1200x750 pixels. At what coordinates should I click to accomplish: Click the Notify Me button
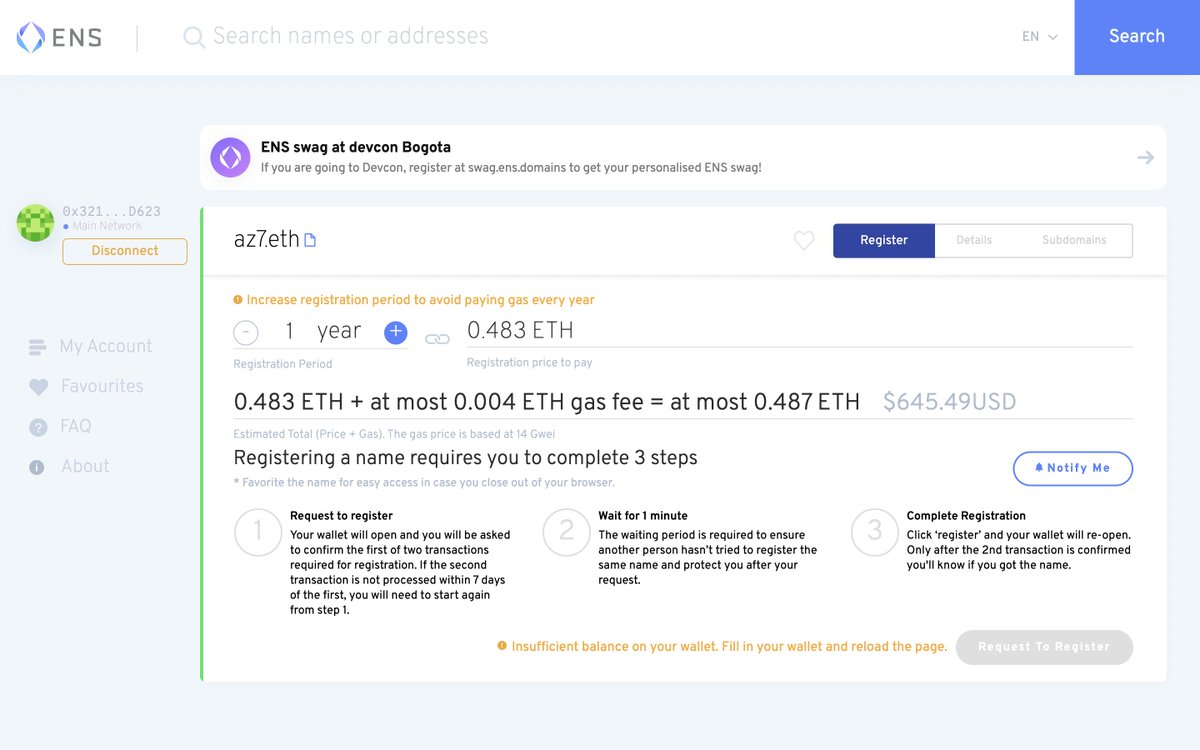click(x=1073, y=468)
